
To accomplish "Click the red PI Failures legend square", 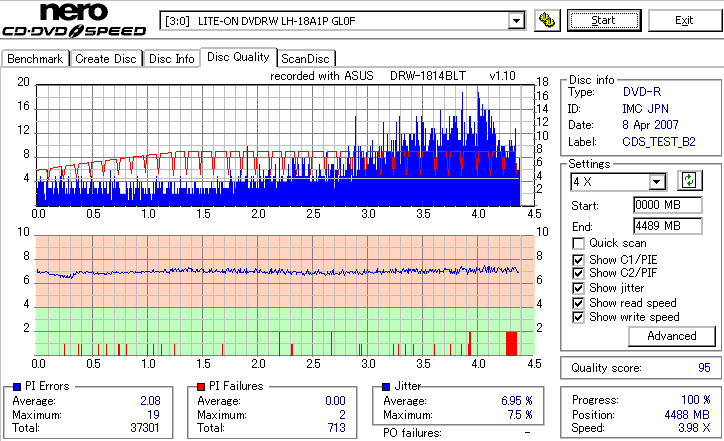I will click(201, 387).
